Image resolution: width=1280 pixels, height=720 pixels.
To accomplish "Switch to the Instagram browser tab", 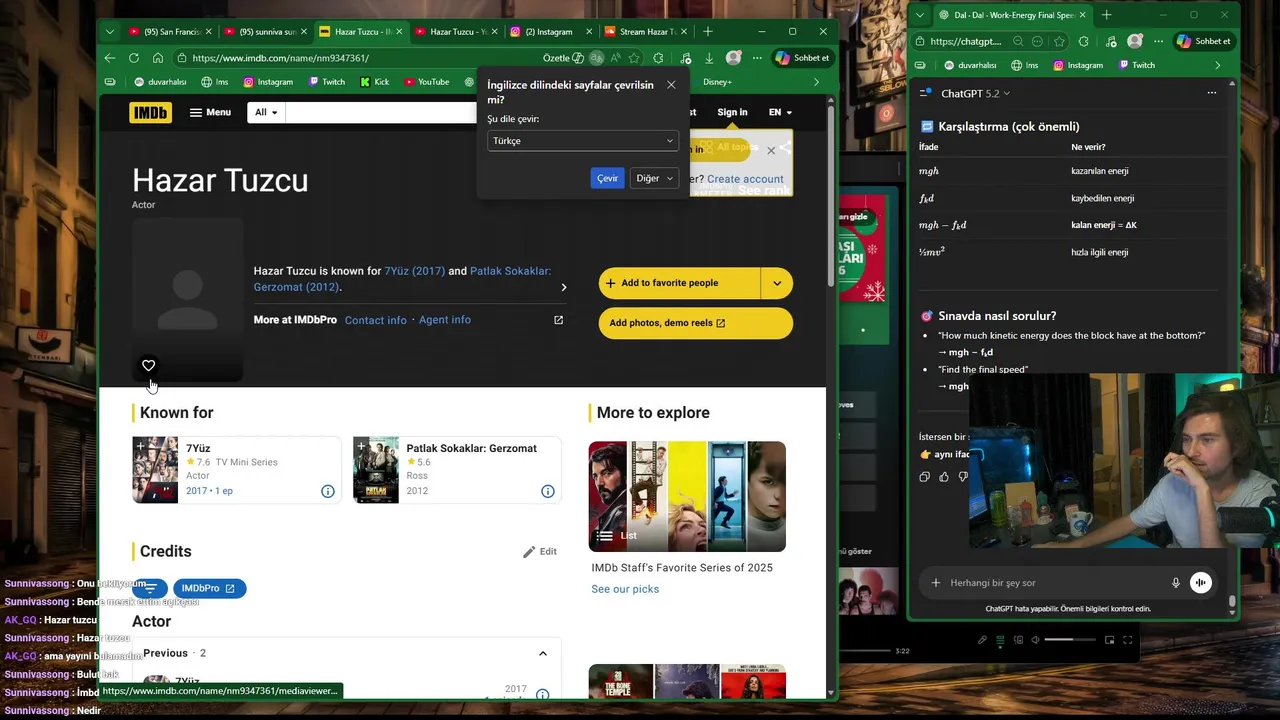I will (x=549, y=32).
